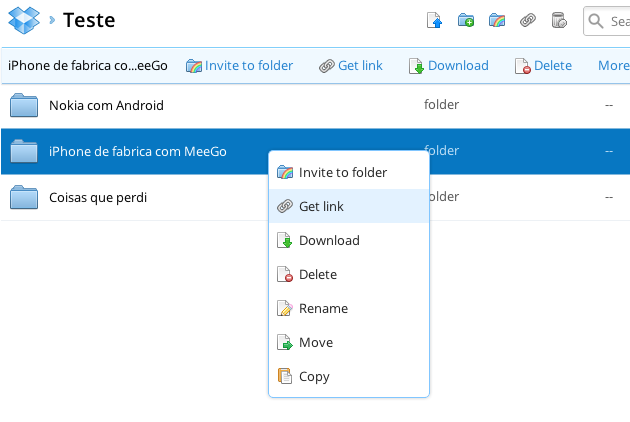
Task: Click the breadcrumb chevron before Teste
Action: tap(52, 20)
